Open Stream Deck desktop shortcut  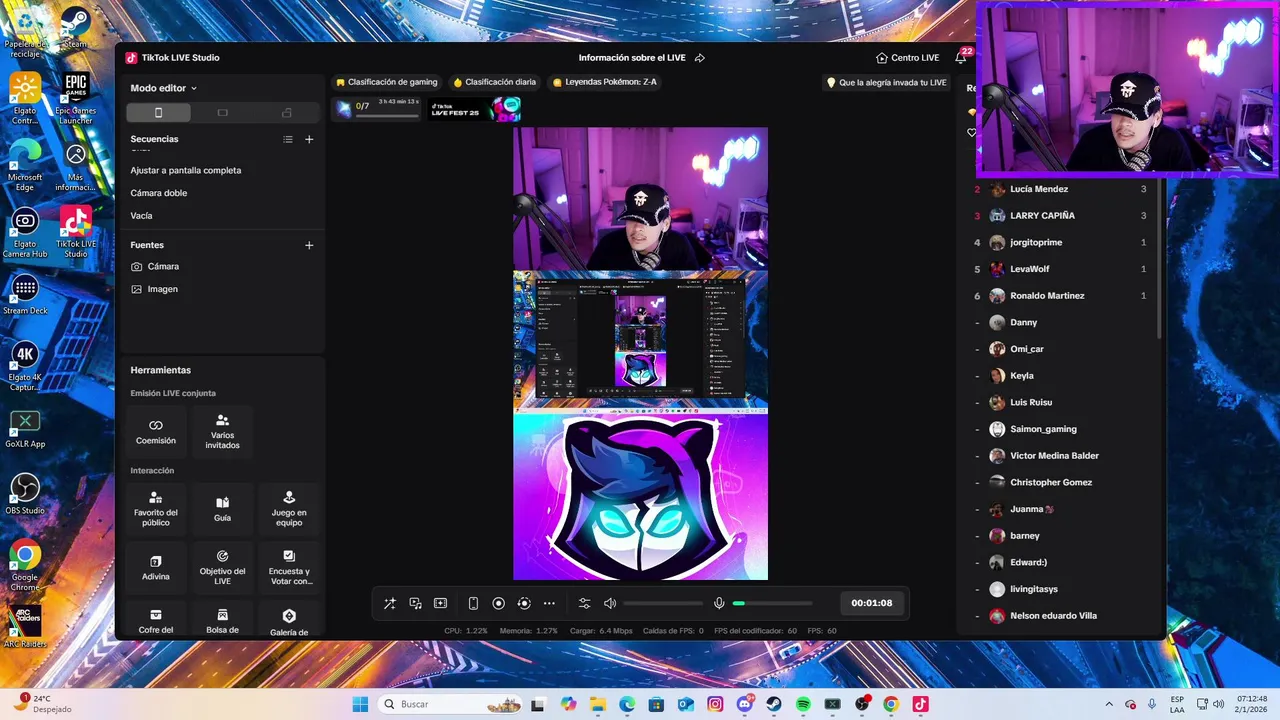pyautogui.click(x=25, y=296)
